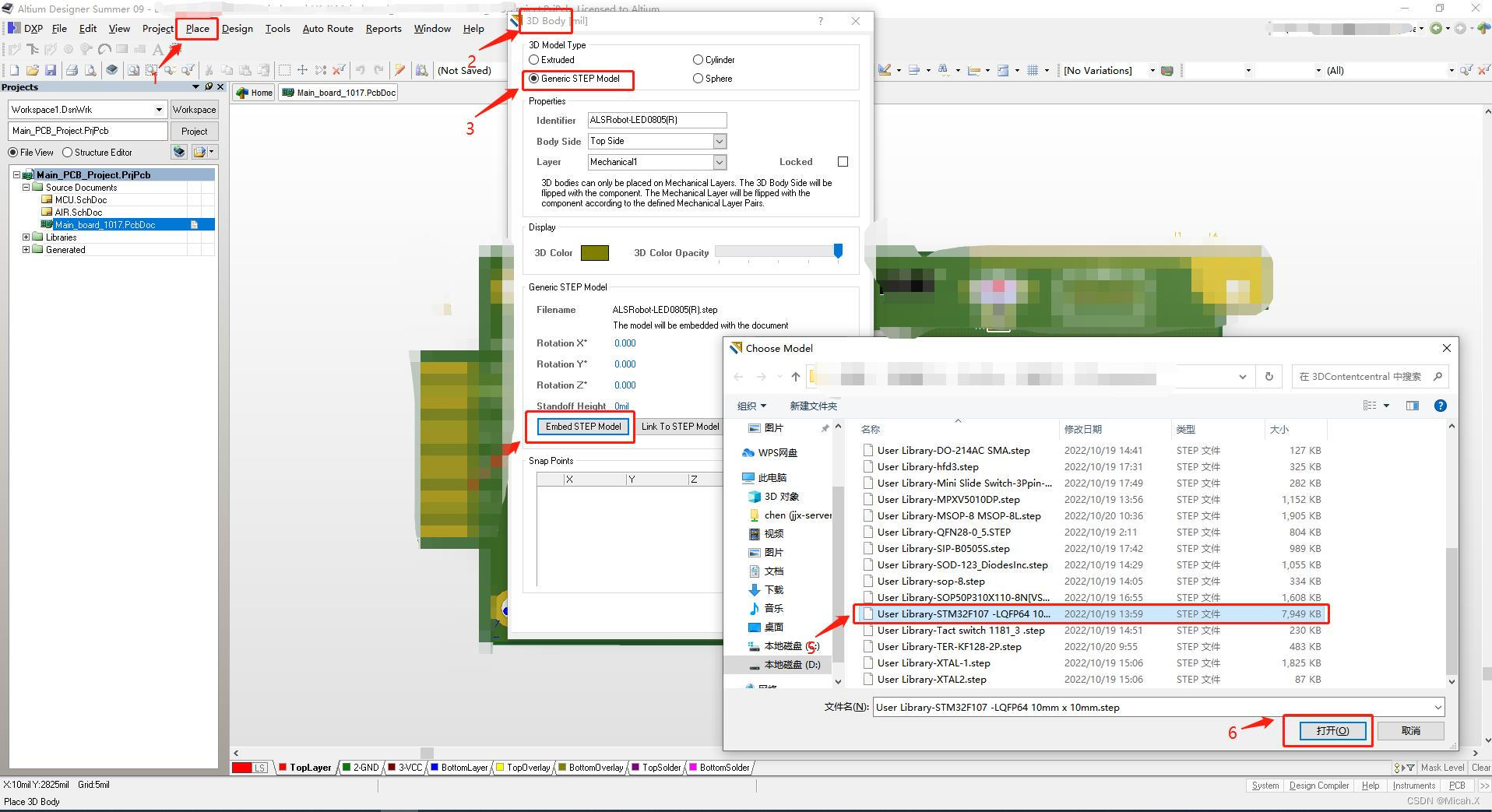Choose the Sphere model type option

tap(698, 79)
